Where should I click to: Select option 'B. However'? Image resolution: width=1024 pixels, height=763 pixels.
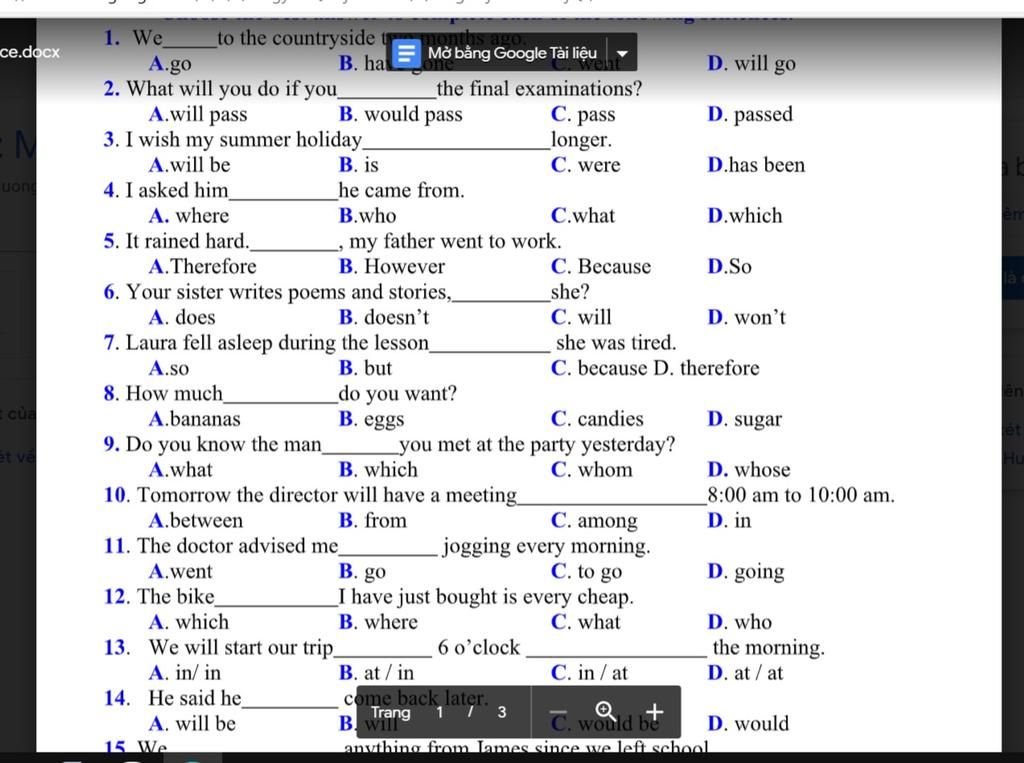click(392, 267)
